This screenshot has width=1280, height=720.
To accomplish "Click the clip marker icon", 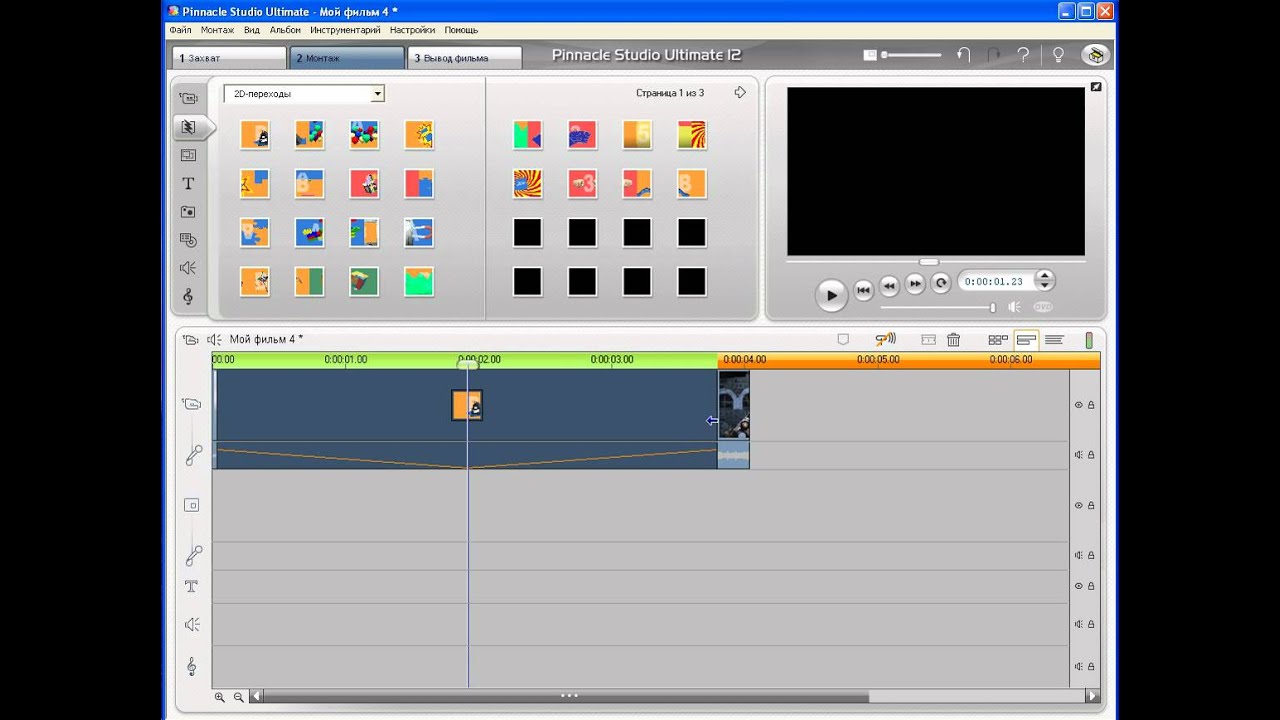I will point(843,340).
